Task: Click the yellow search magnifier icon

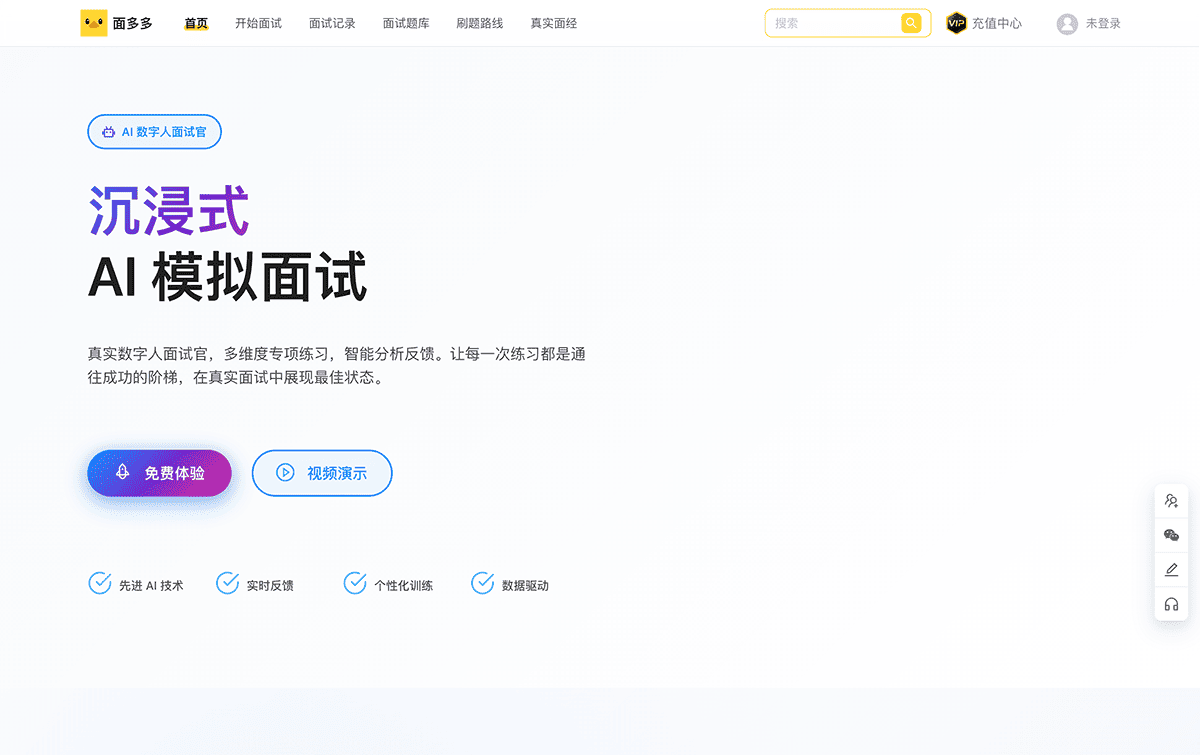Action: pyautogui.click(x=910, y=23)
